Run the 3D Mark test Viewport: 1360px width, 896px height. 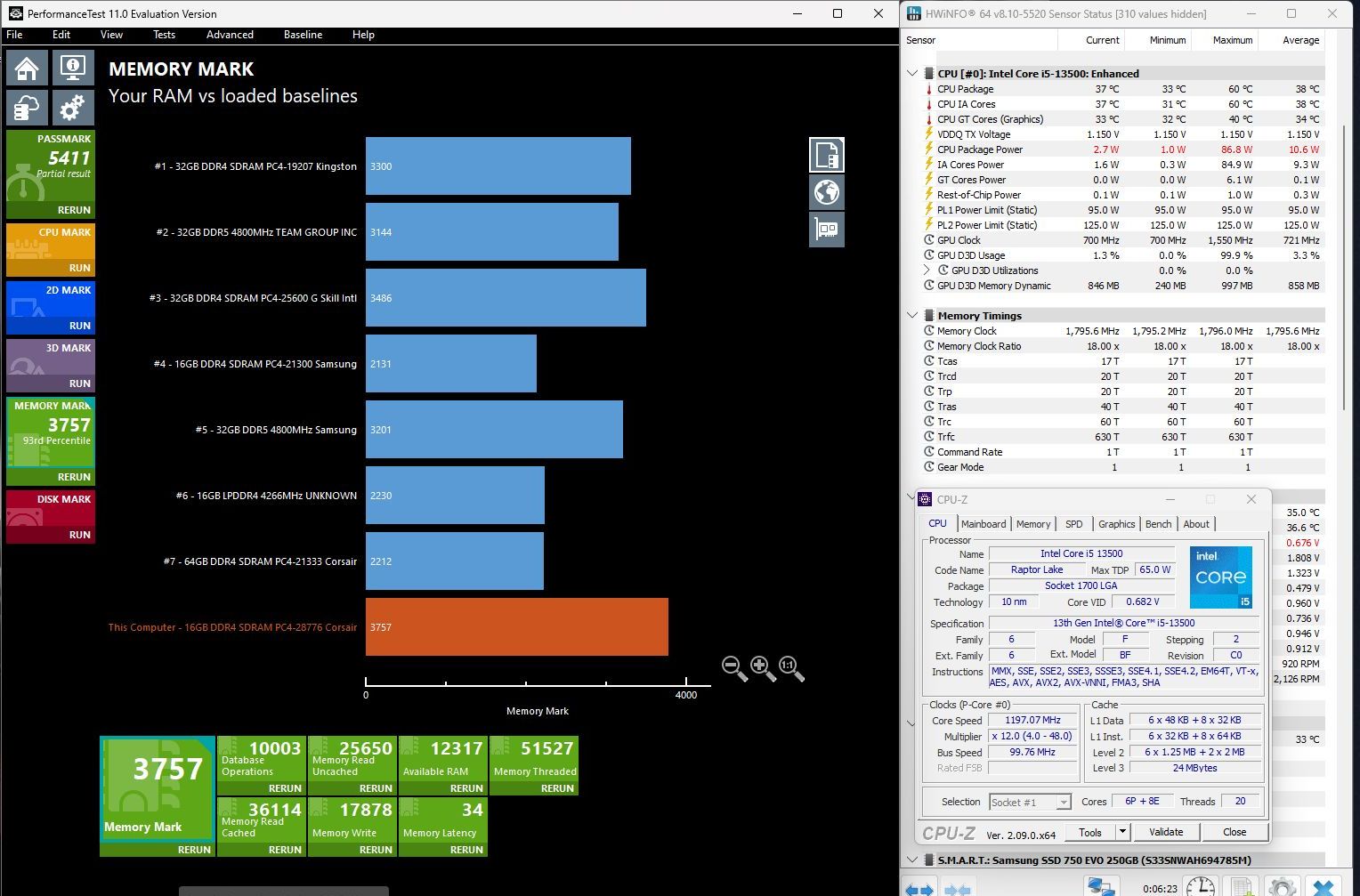point(79,383)
